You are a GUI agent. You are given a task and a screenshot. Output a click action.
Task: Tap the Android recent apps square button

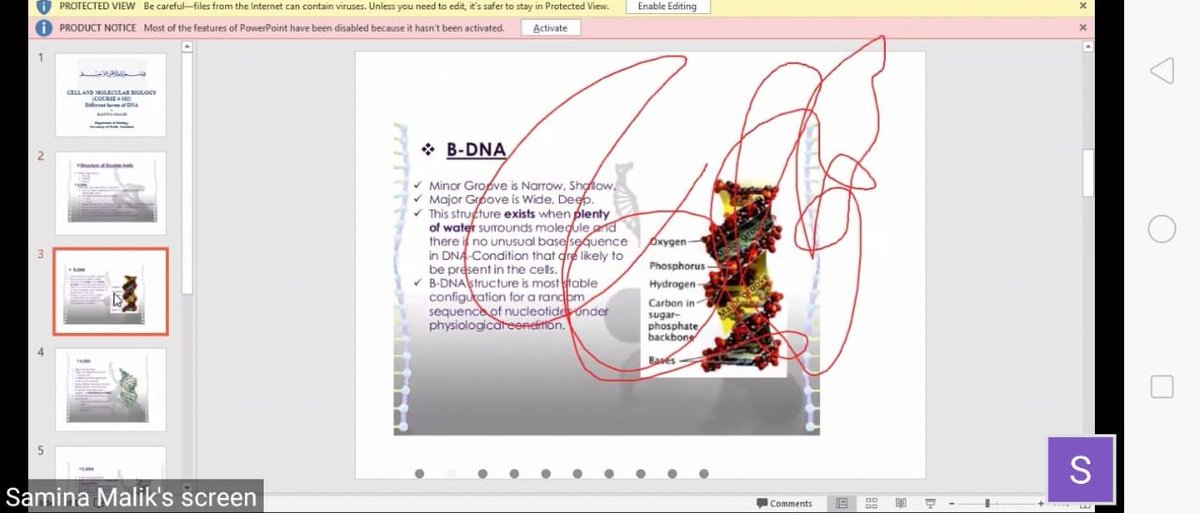pyautogui.click(x=1161, y=386)
